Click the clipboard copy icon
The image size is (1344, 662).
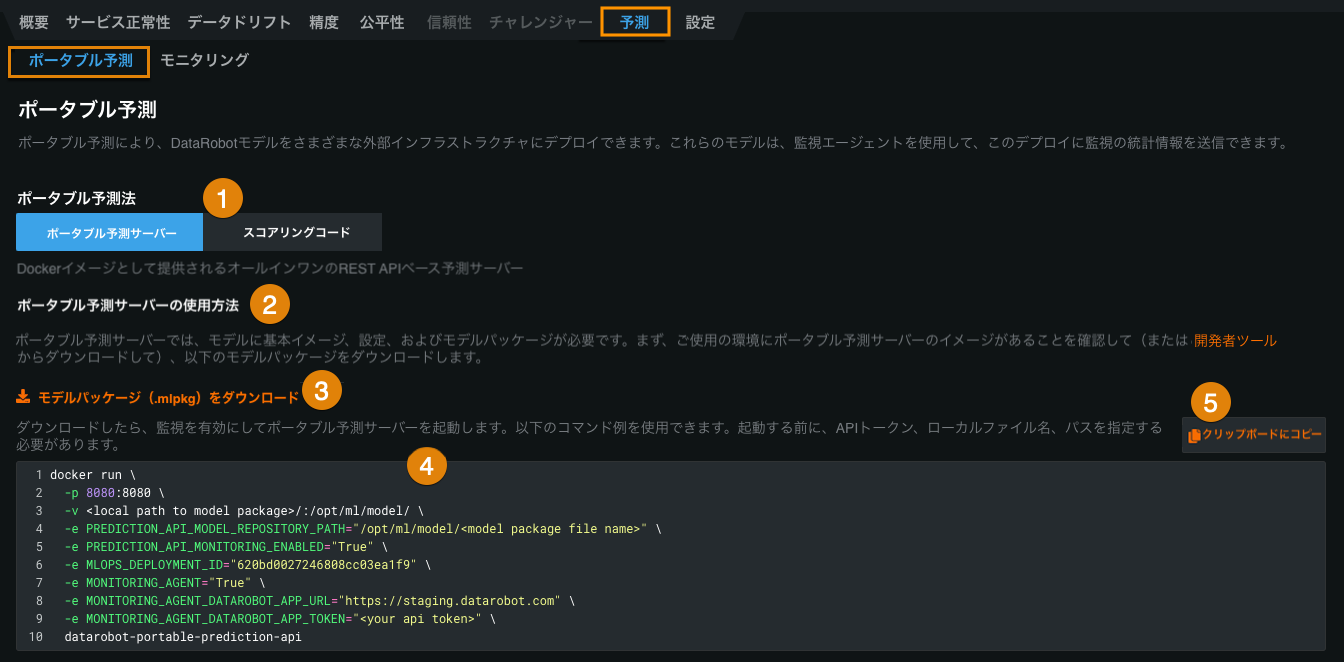1194,436
